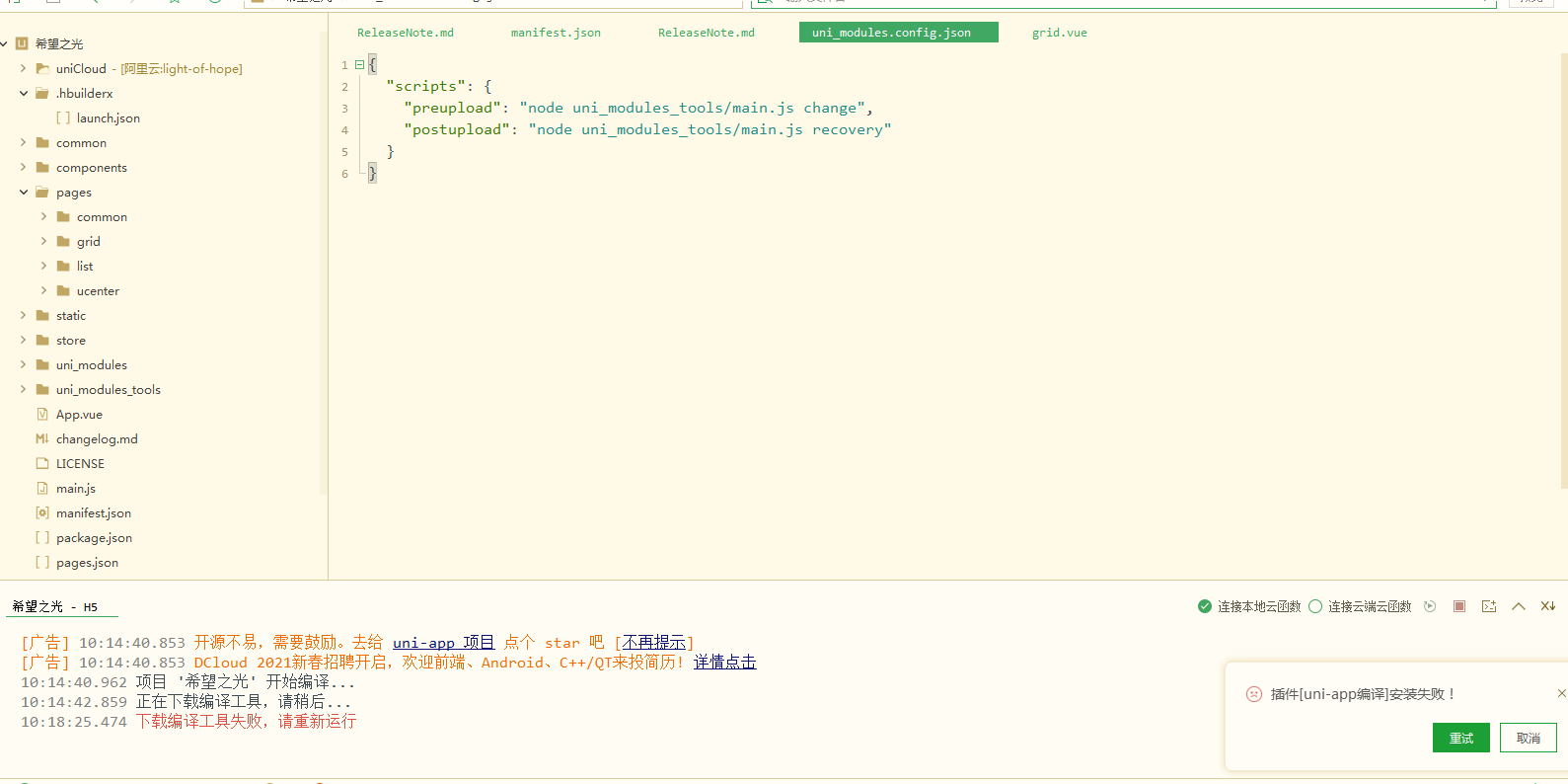Click the App.vue file icon
The height and width of the screenshot is (784, 1568).
click(x=42, y=415)
